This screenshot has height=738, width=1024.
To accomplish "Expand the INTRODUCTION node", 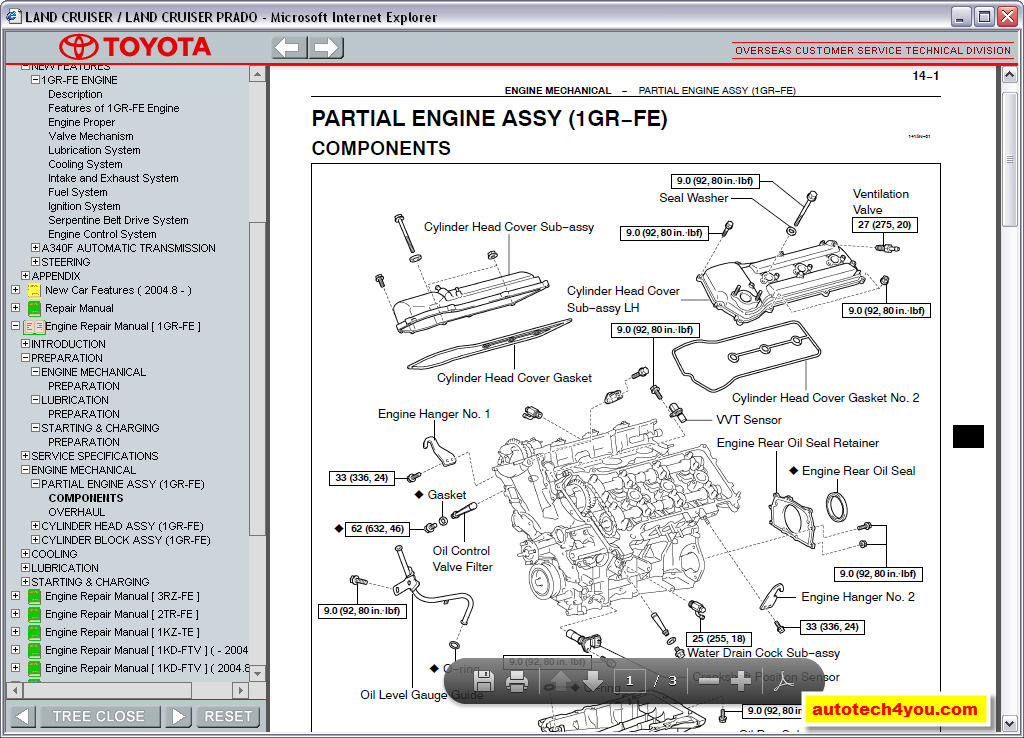I will (x=25, y=344).
